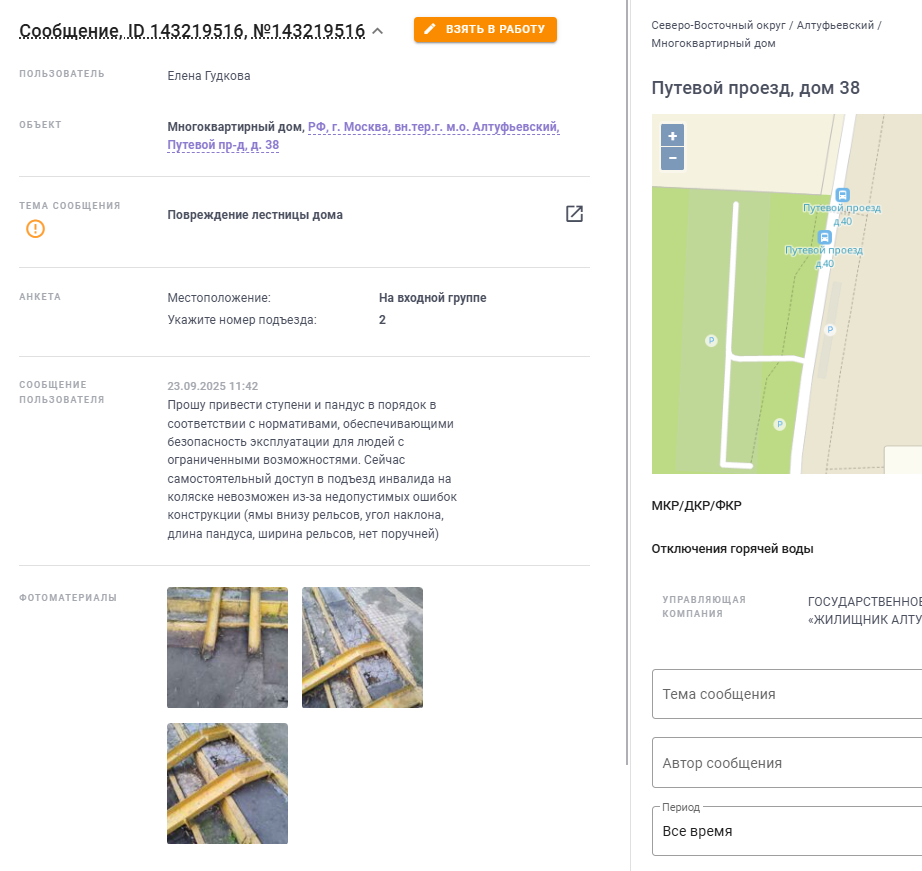Collapse message header chevron next to ID
This screenshot has height=871, width=922.
[378, 31]
